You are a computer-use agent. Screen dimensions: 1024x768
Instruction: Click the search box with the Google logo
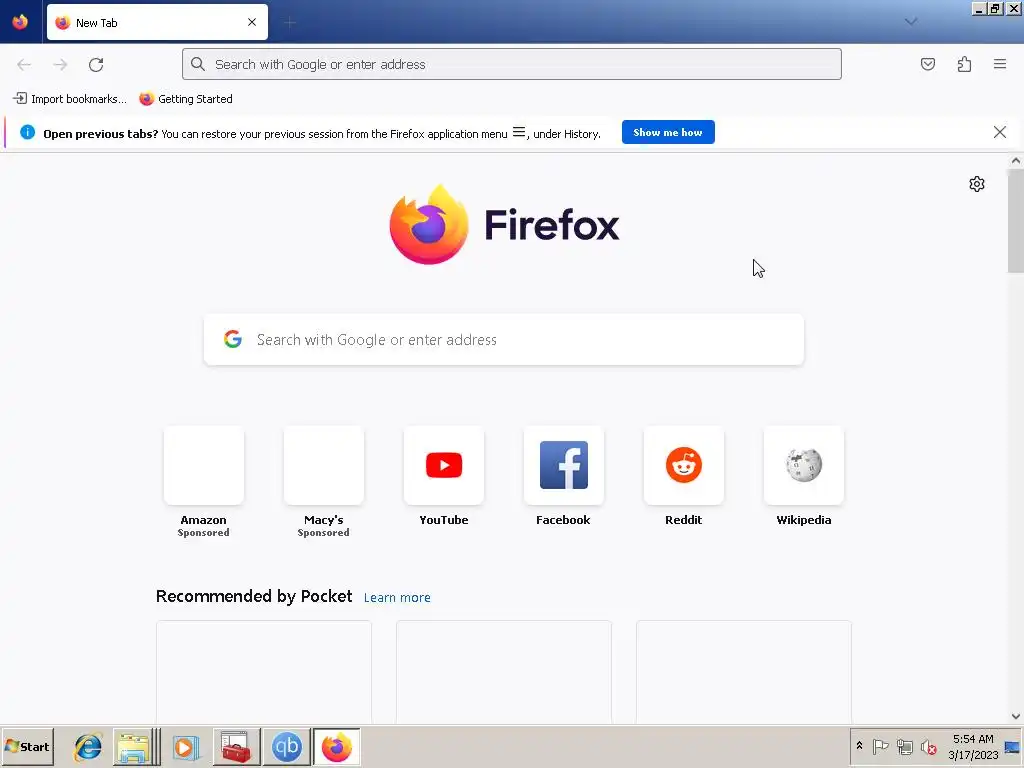(x=504, y=340)
